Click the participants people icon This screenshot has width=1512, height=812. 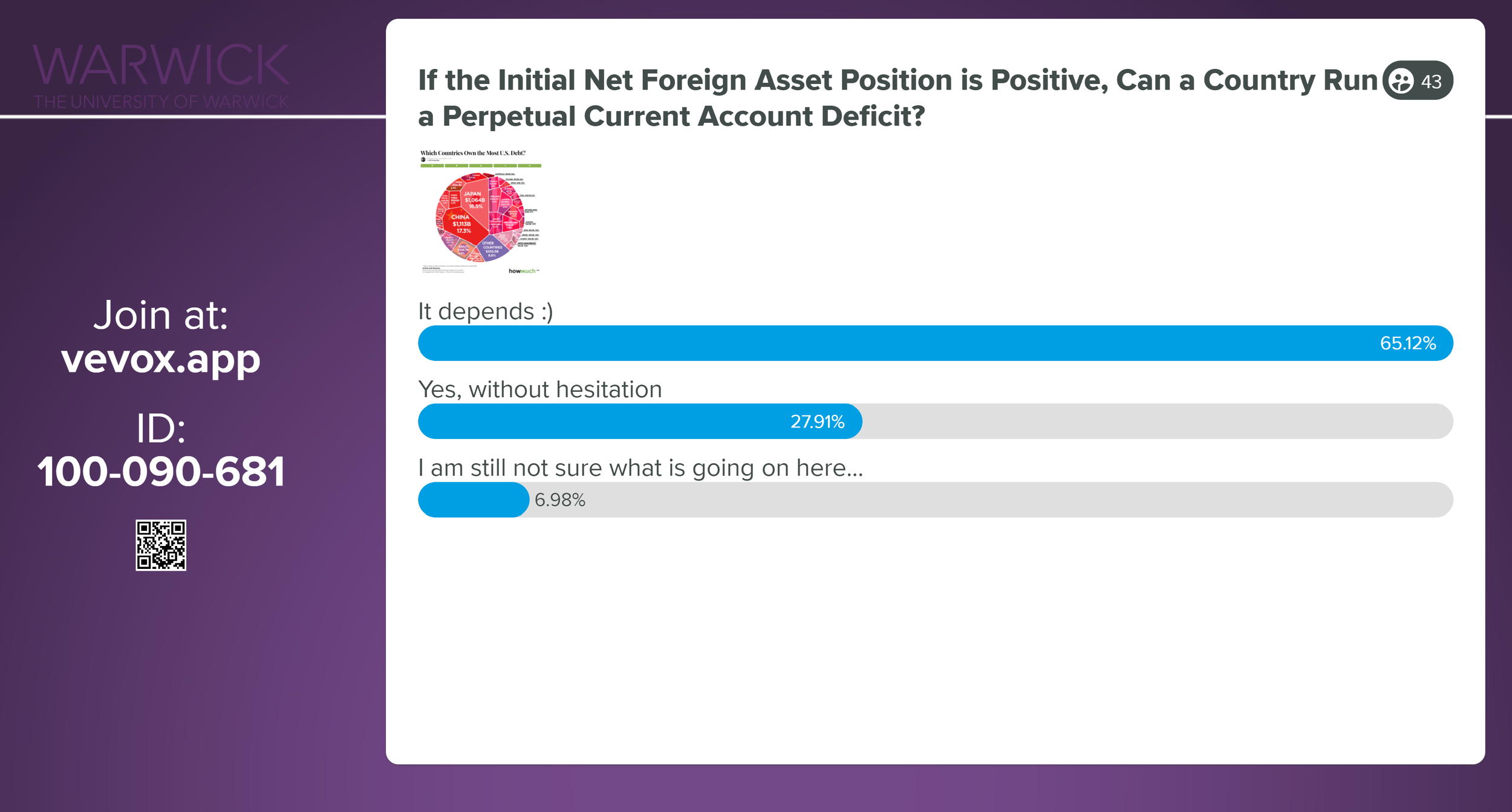pos(1401,80)
